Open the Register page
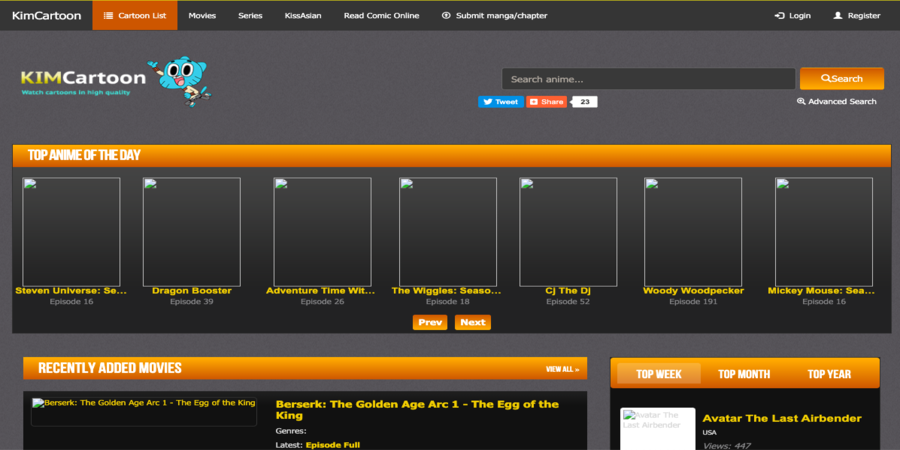Screen dimensions: 900x450 (x=857, y=15)
